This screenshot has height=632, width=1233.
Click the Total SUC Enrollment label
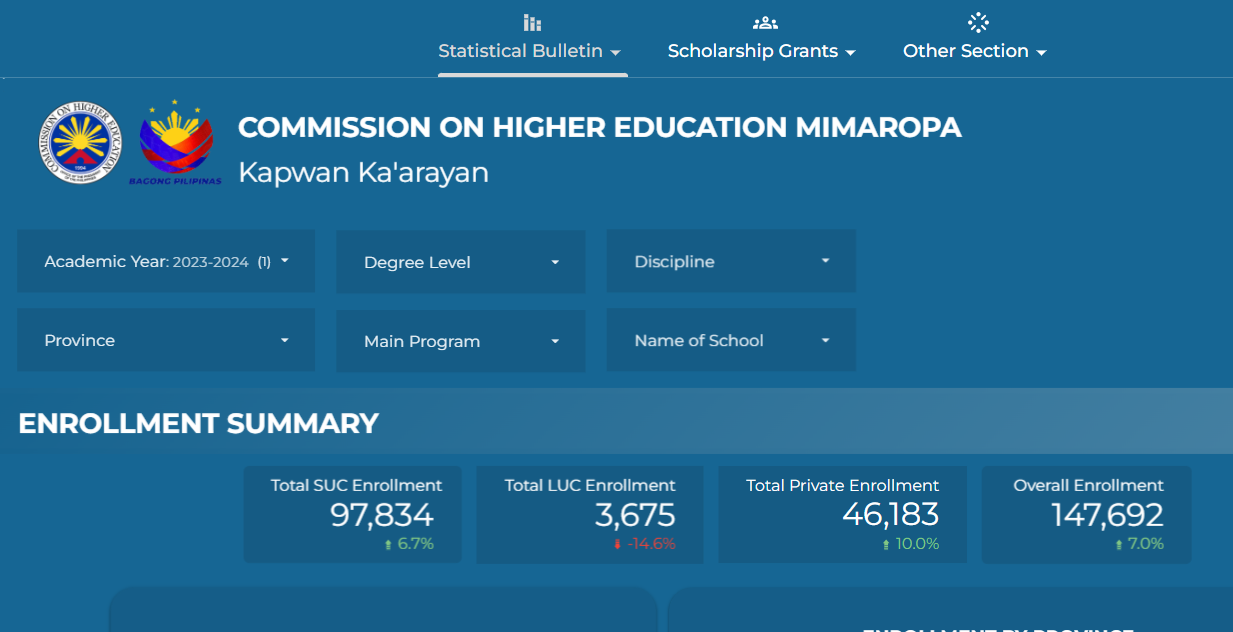pyautogui.click(x=356, y=485)
